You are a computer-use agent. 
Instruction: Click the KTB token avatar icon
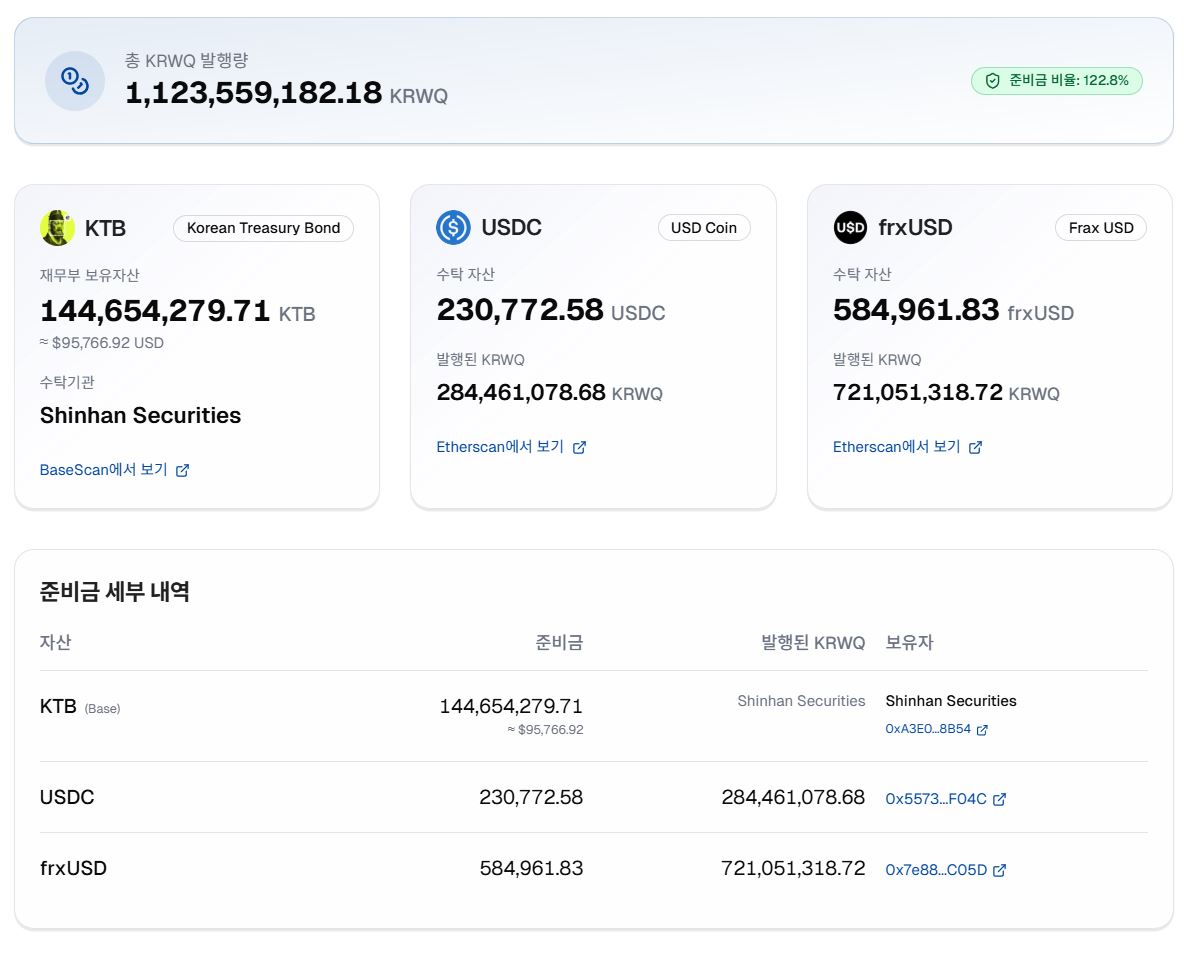tap(58, 228)
